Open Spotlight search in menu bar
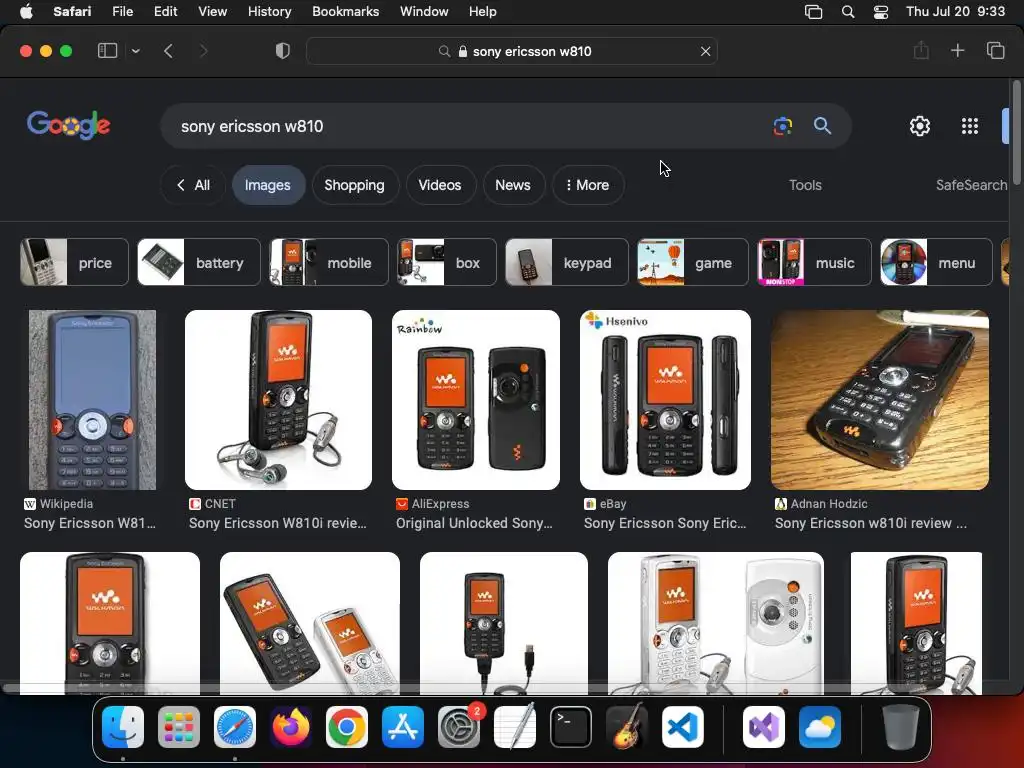Viewport: 1024px width, 768px height. coord(848,11)
